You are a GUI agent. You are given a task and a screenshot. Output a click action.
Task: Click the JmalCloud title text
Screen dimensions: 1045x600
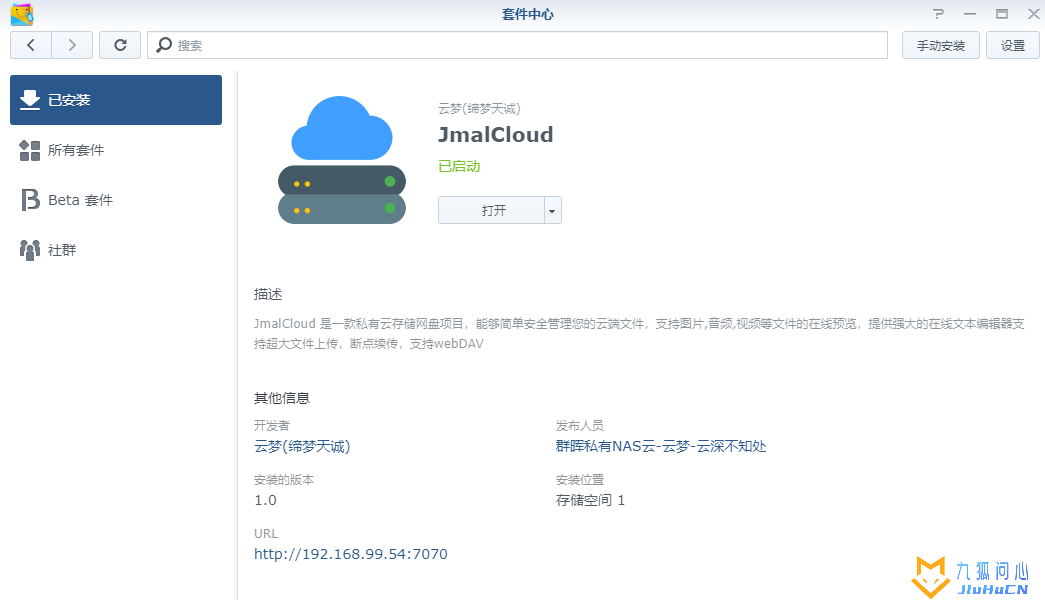point(495,135)
